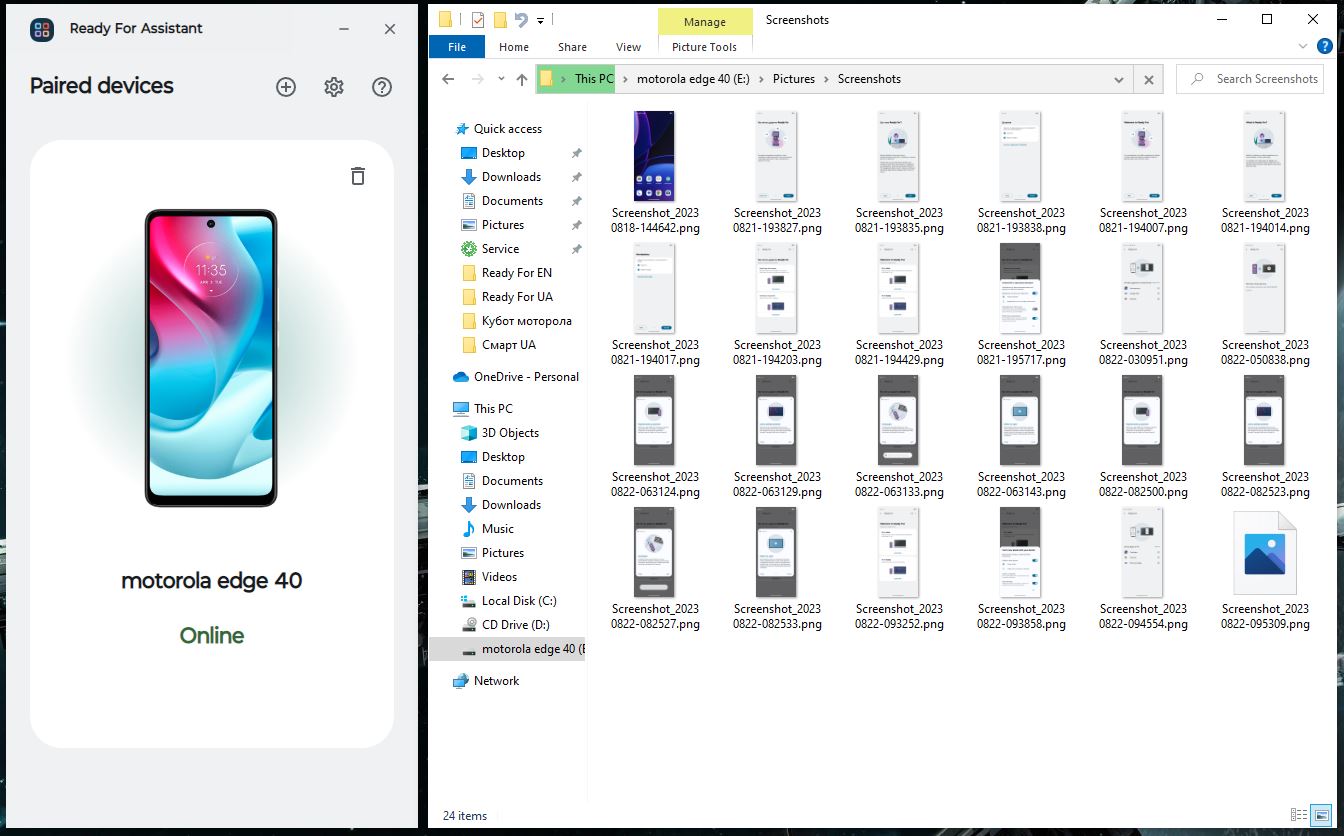This screenshot has width=1344, height=836.
Task: Click motorola edge 40 (E:) breadcrumb
Action: coord(694,79)
